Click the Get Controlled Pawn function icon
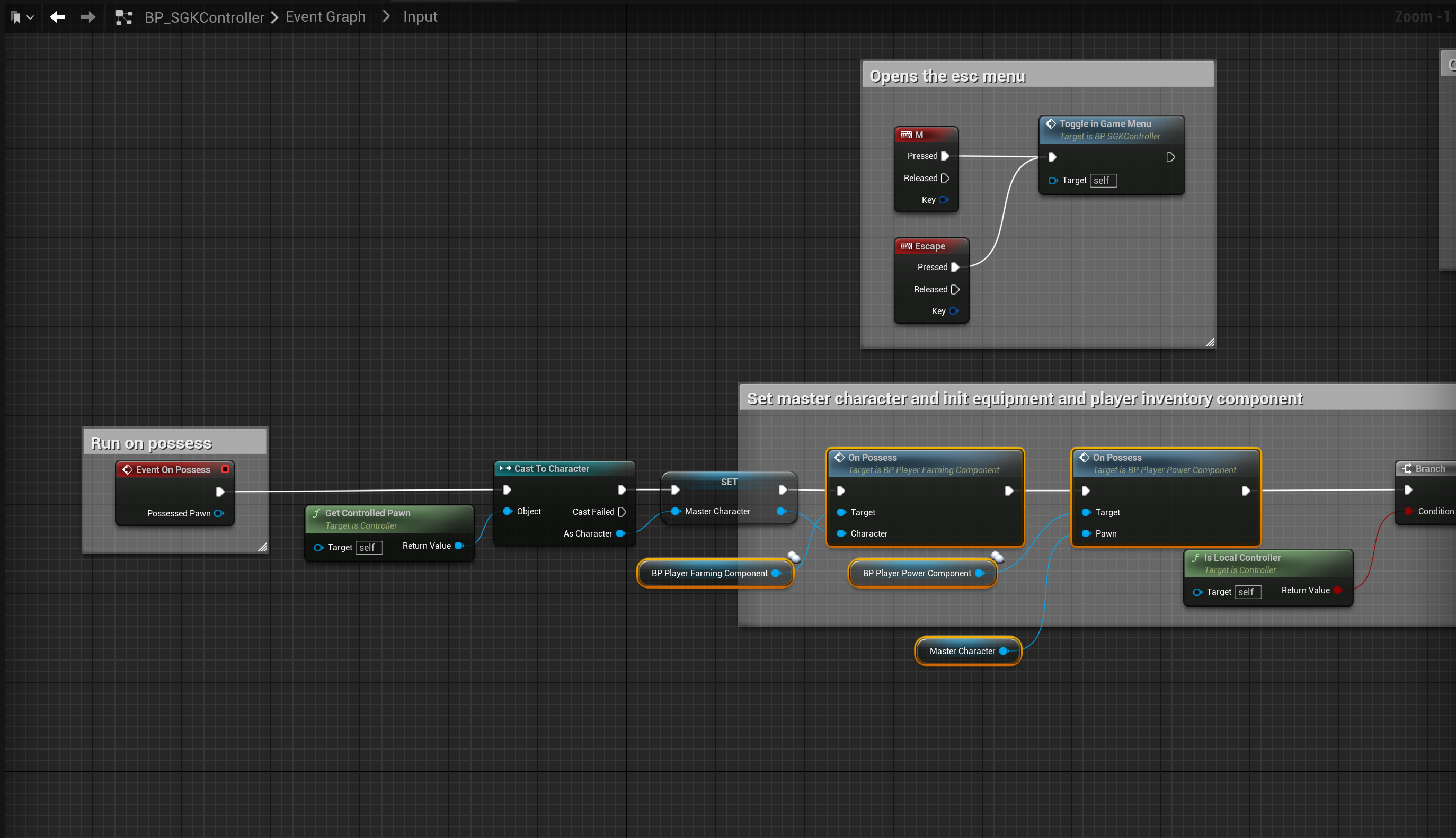 pos(316,513)
